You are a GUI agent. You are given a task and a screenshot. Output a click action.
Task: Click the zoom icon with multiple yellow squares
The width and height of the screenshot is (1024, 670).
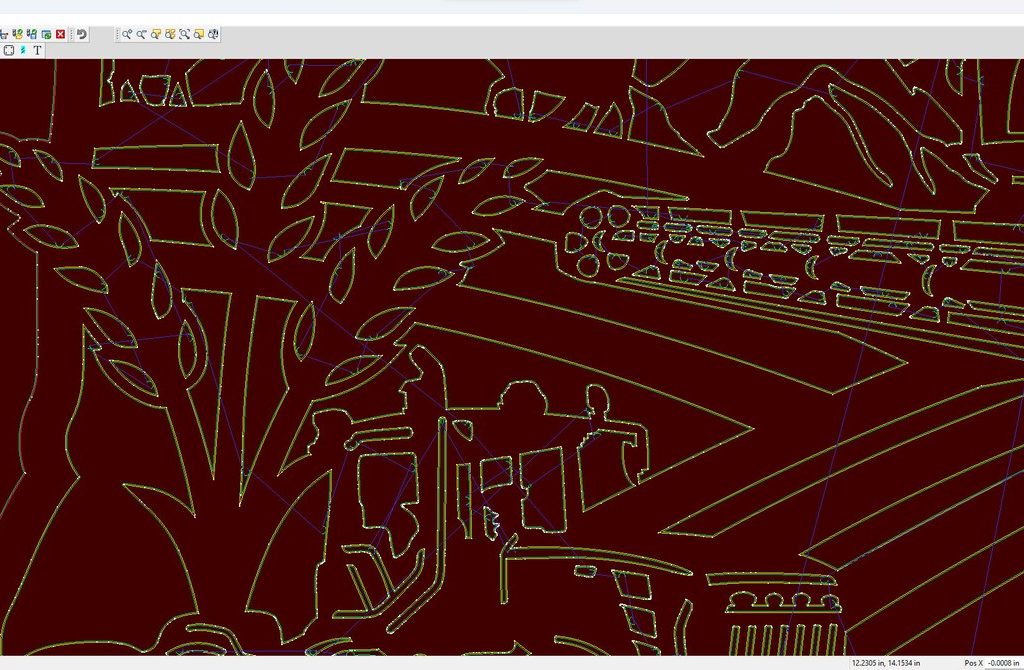pos(171,34)
